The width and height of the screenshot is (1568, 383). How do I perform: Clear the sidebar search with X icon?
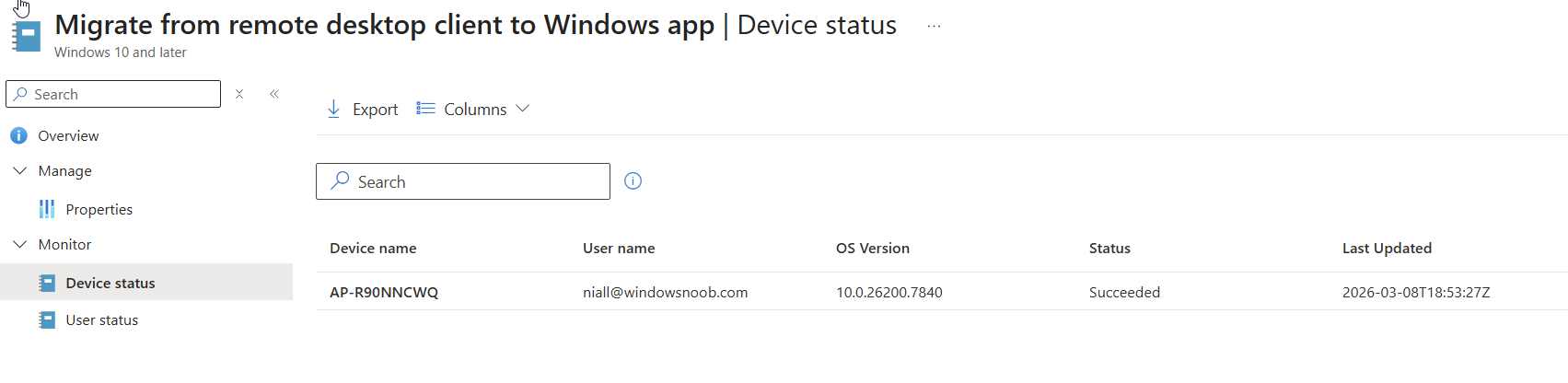point(239,94)
